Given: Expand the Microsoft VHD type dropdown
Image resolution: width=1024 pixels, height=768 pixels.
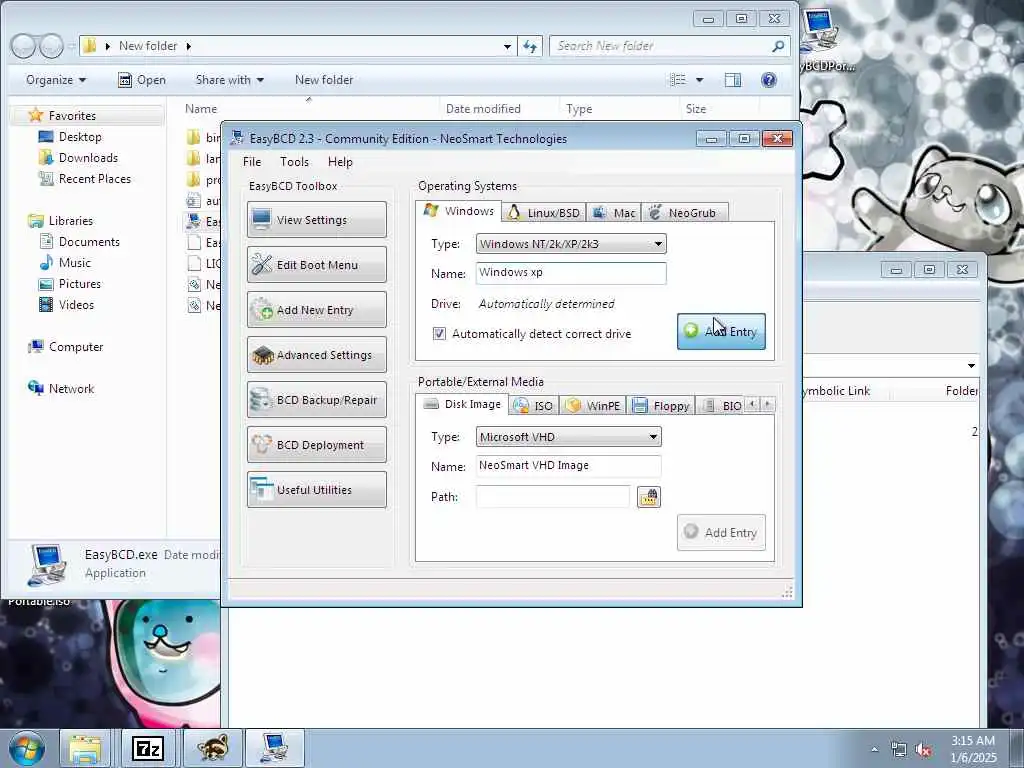Looking at the screenshot, I should point(568,437).
